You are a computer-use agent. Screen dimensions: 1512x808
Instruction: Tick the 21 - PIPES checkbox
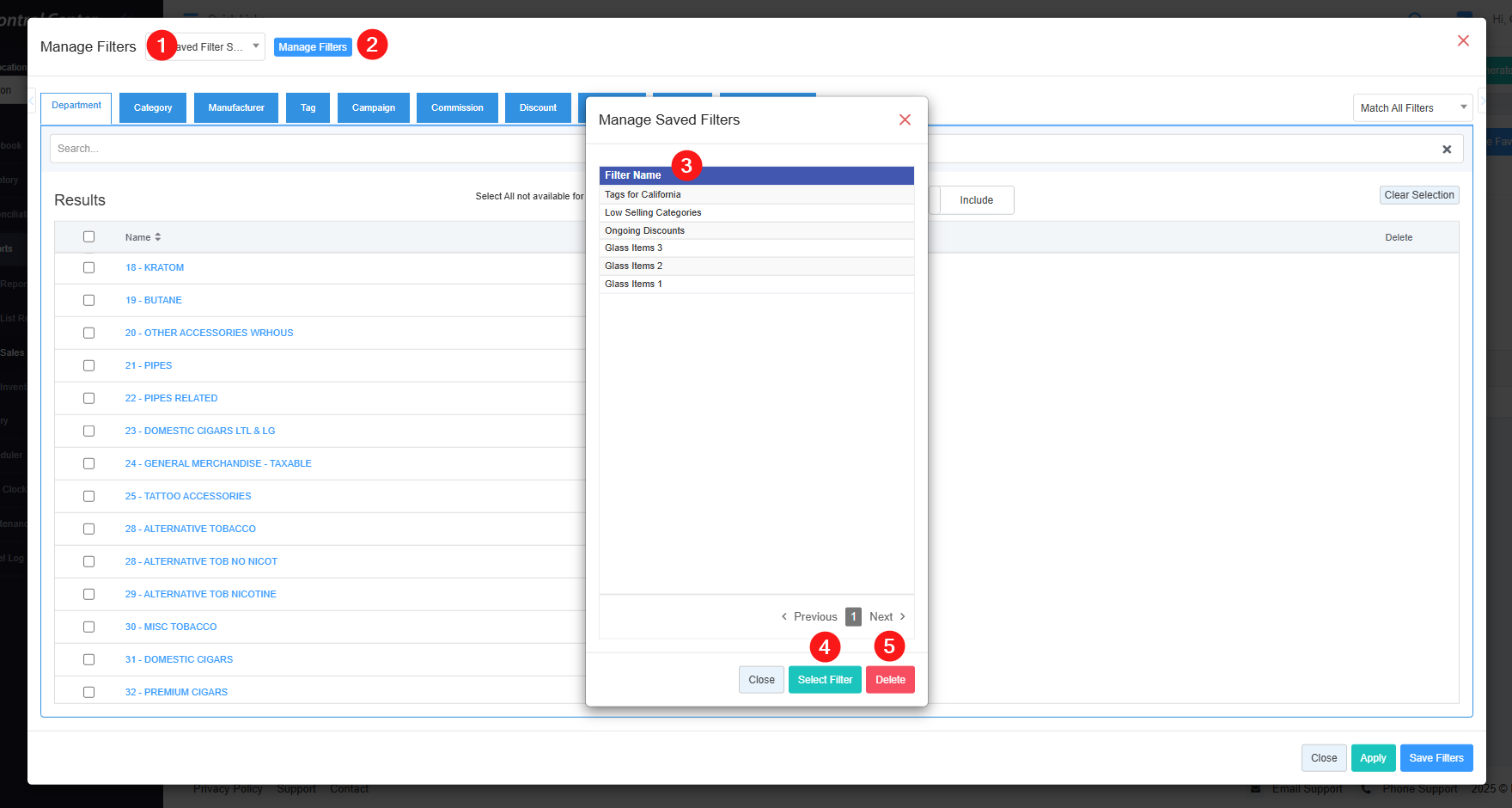coord(88,366)
